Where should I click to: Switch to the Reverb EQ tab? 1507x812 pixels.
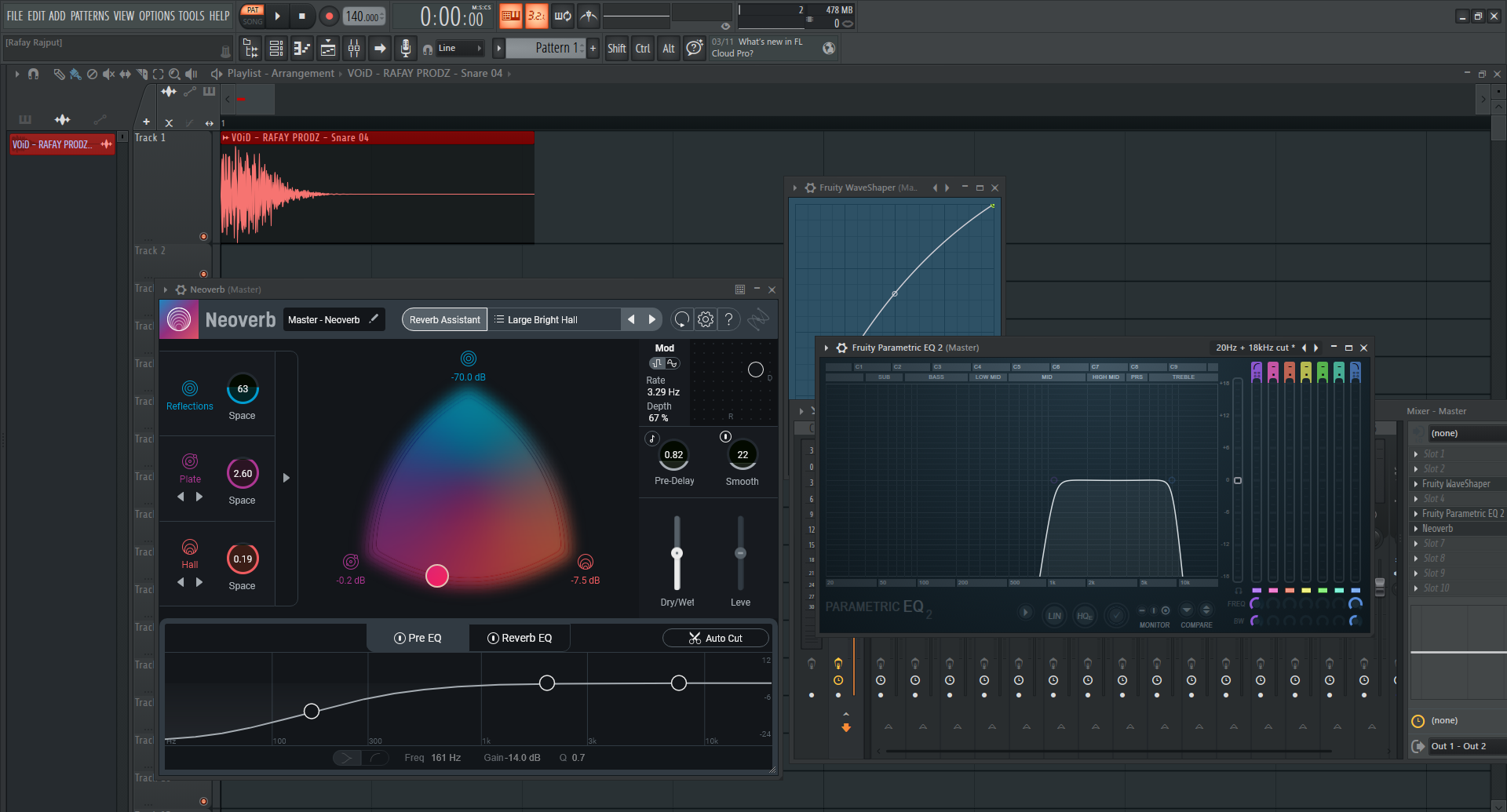coord(520,639)
